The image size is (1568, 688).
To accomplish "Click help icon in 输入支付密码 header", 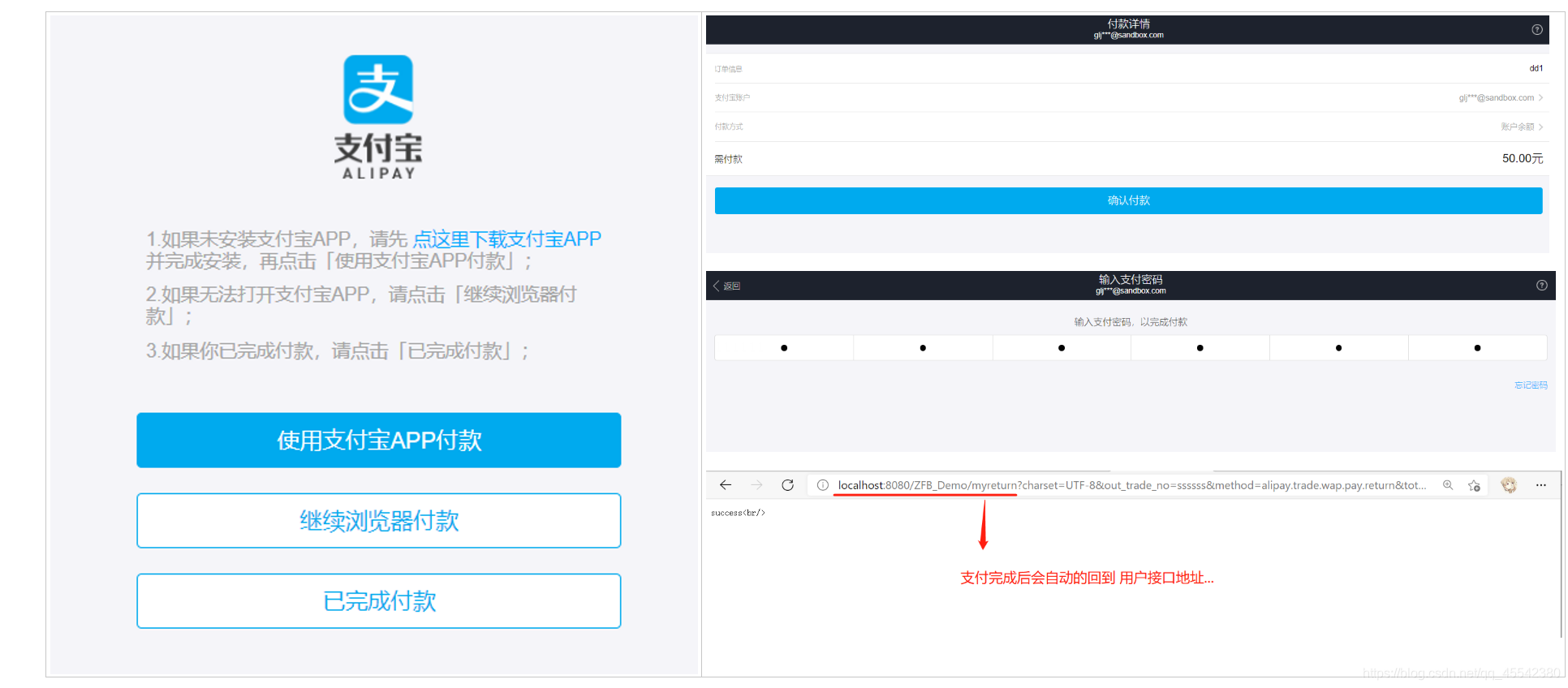I will click(x=1542, y=286).
